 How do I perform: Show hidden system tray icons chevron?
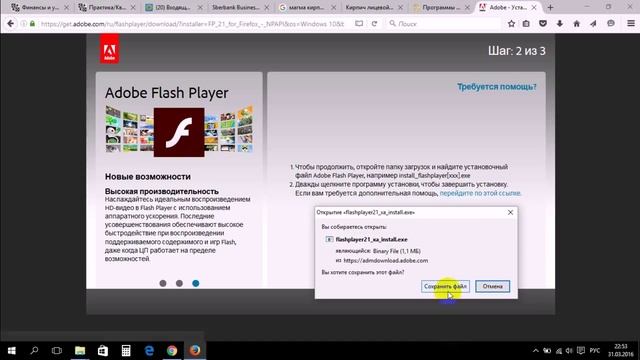[536, 351]
